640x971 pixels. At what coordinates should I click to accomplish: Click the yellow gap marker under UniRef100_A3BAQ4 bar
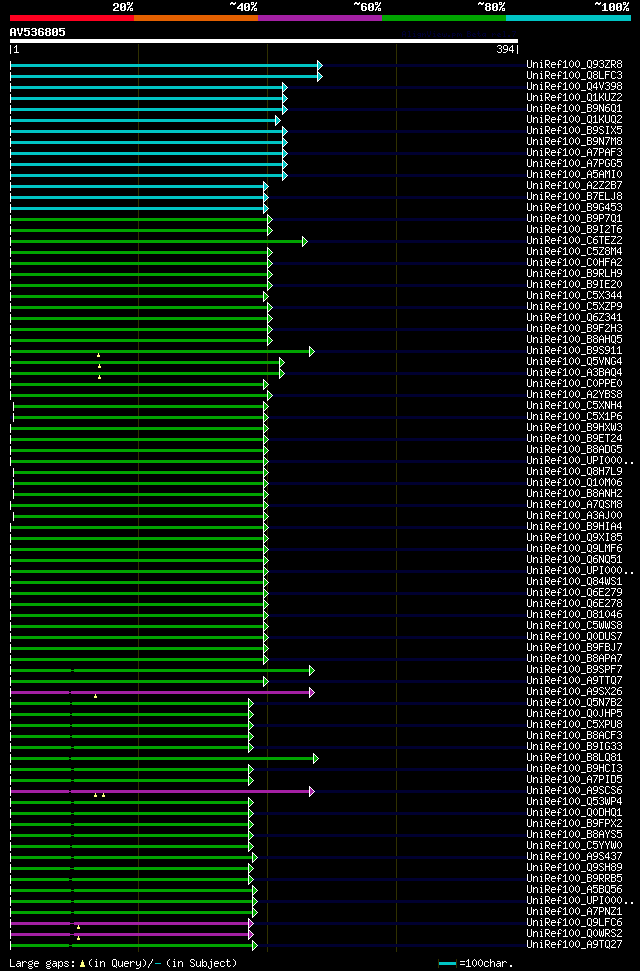pos(99,377)
